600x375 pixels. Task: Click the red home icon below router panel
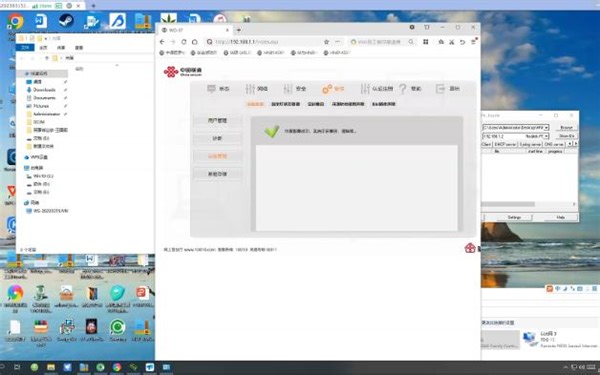(470, 248)
